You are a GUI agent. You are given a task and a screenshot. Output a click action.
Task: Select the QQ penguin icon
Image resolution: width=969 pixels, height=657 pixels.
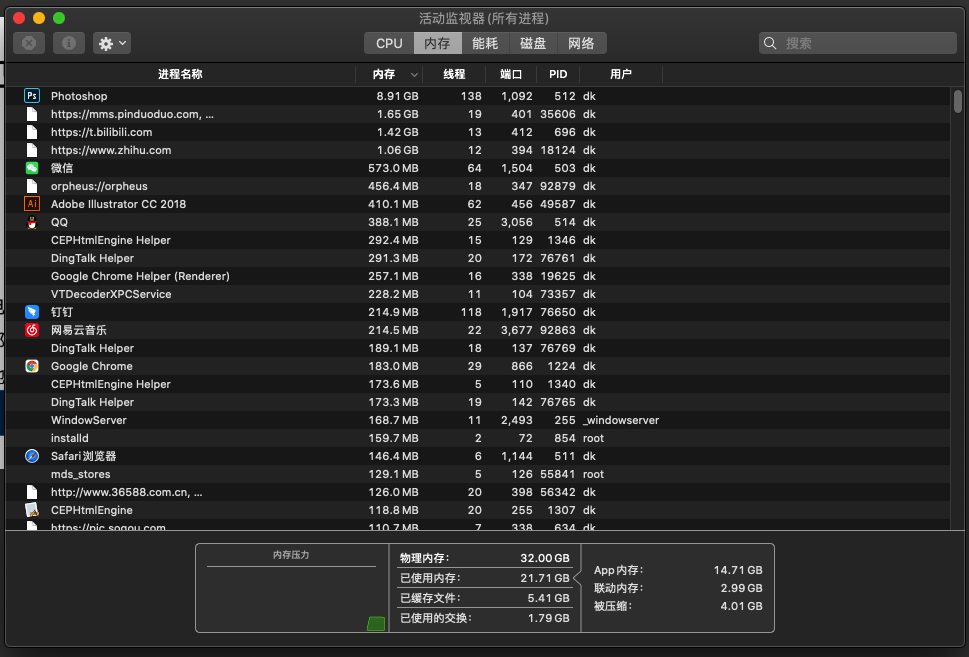31,222
